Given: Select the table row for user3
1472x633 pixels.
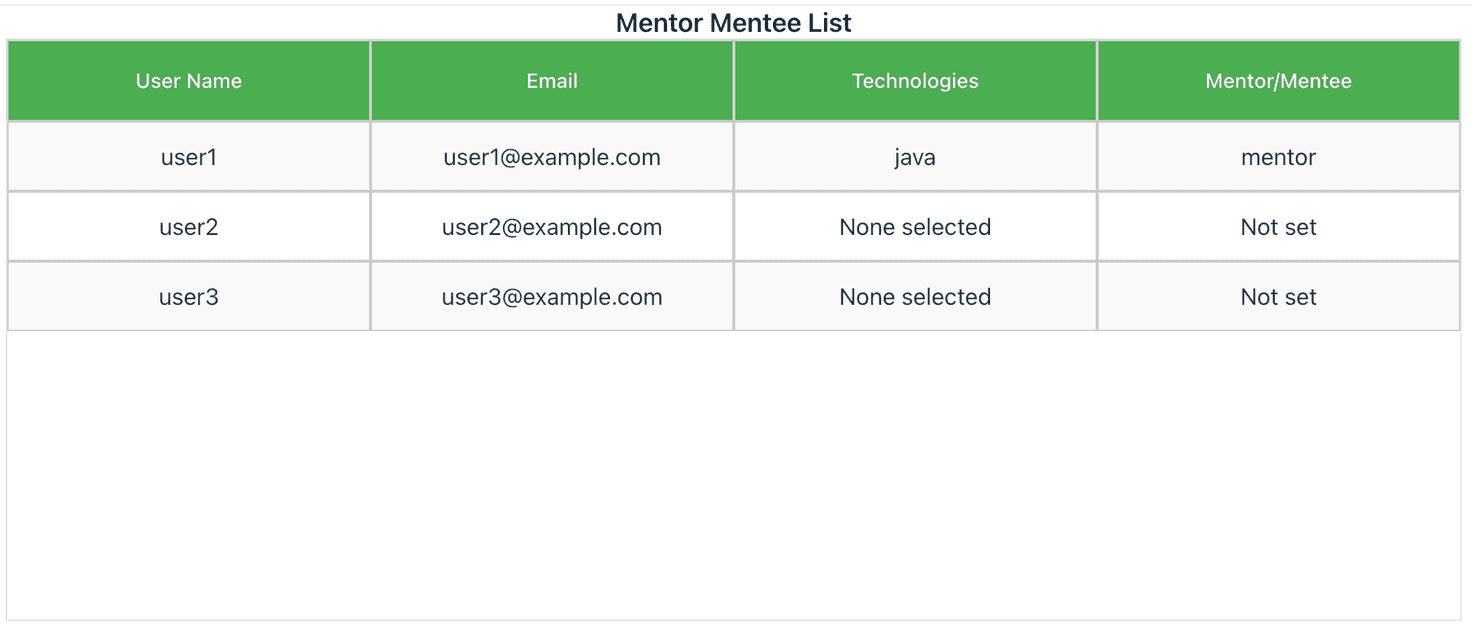Looking at the screenshot, I should click(x=735, y=297).
